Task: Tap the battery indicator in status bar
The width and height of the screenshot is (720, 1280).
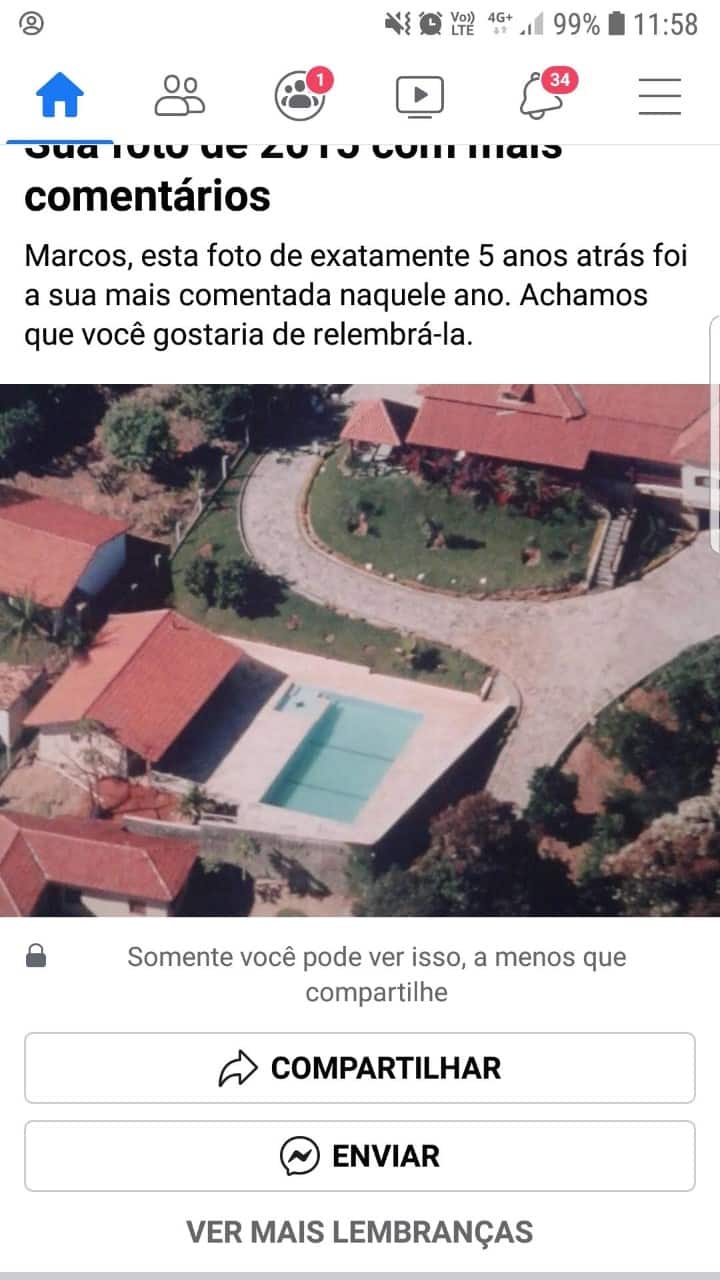Action: (x=617, y=23)
